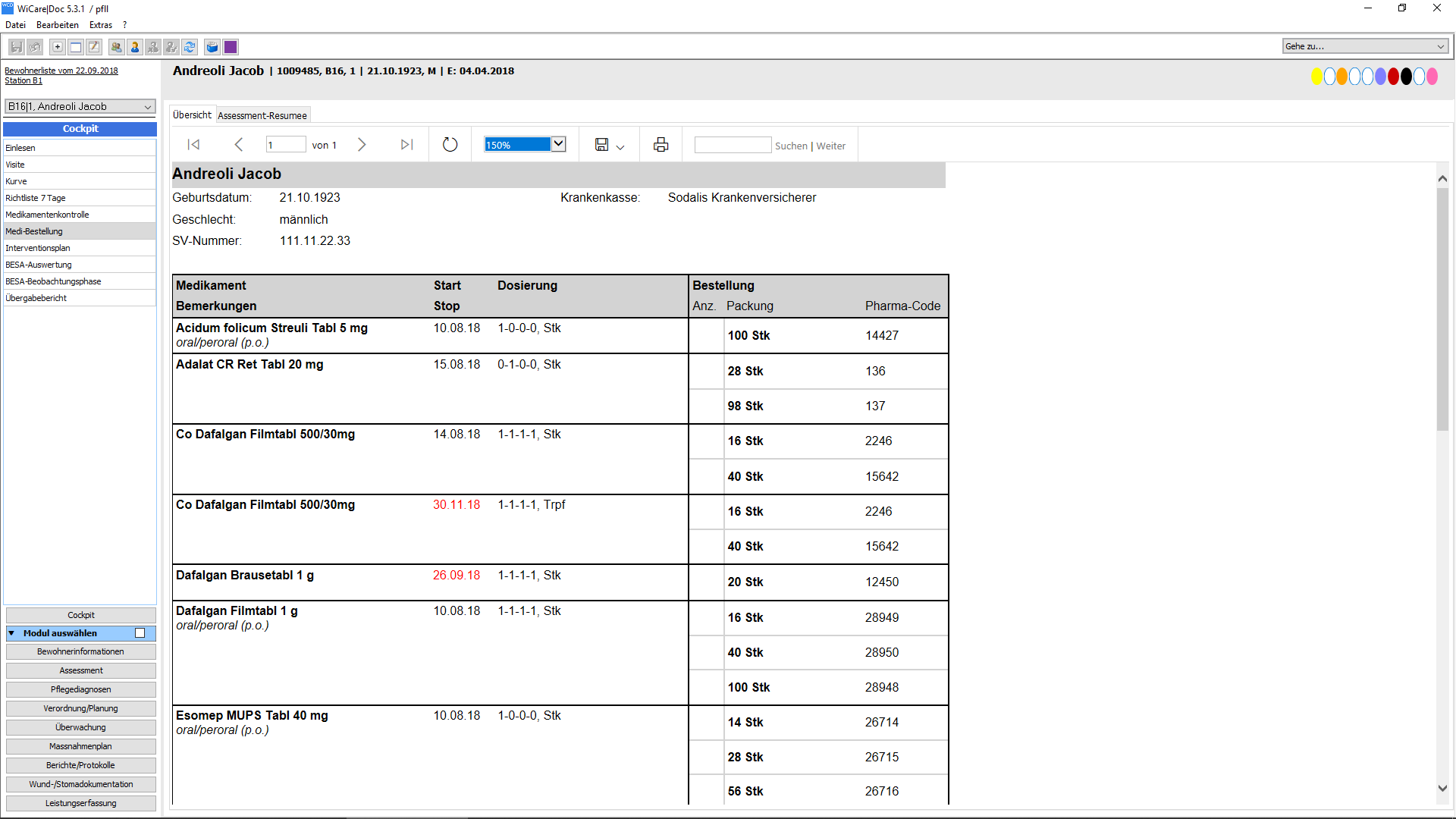1456x819 pixels.
Task: Click the orange status oval indicator
Action: [1342, 77]
